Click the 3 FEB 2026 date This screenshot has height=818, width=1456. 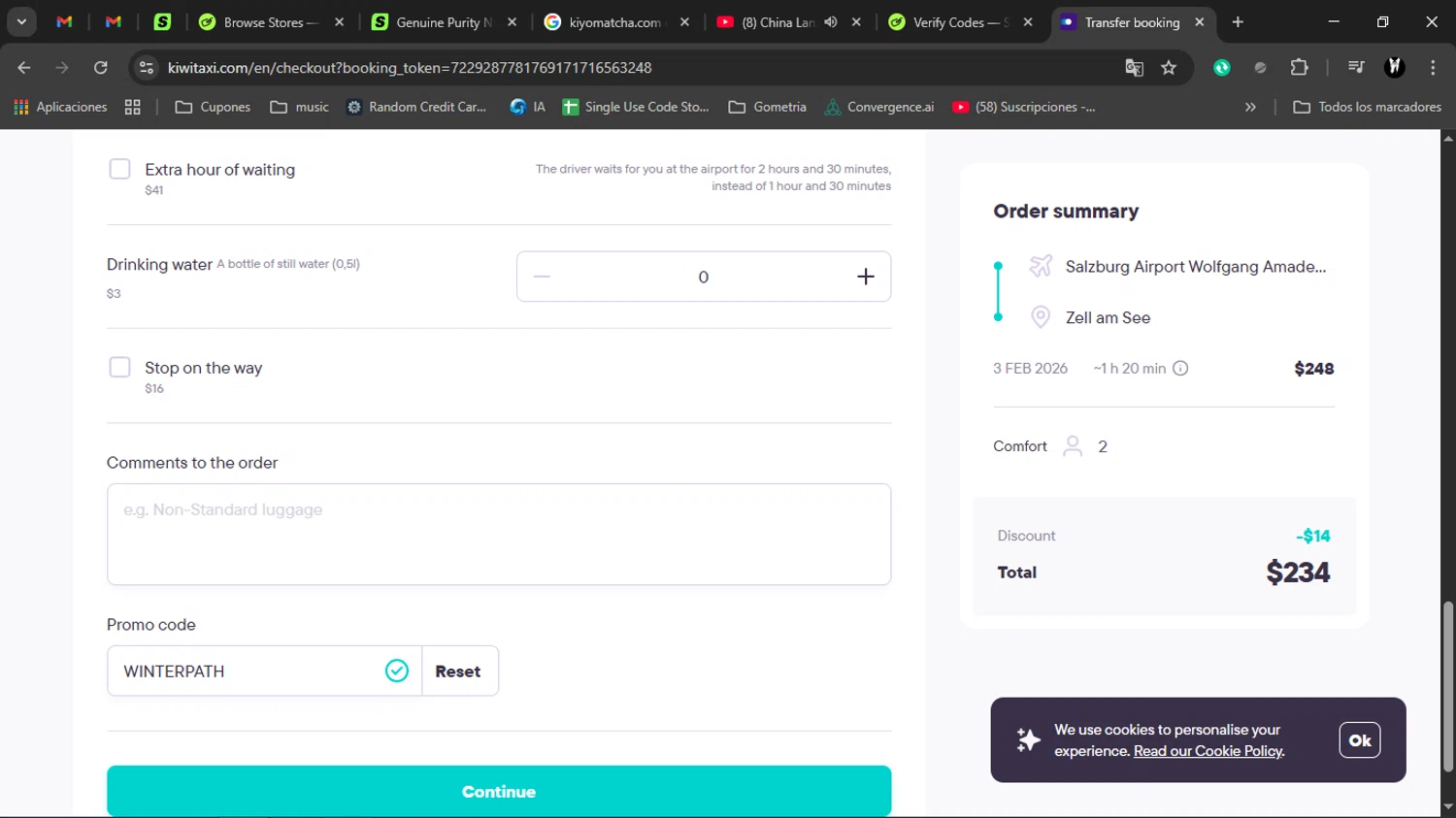1030,369
